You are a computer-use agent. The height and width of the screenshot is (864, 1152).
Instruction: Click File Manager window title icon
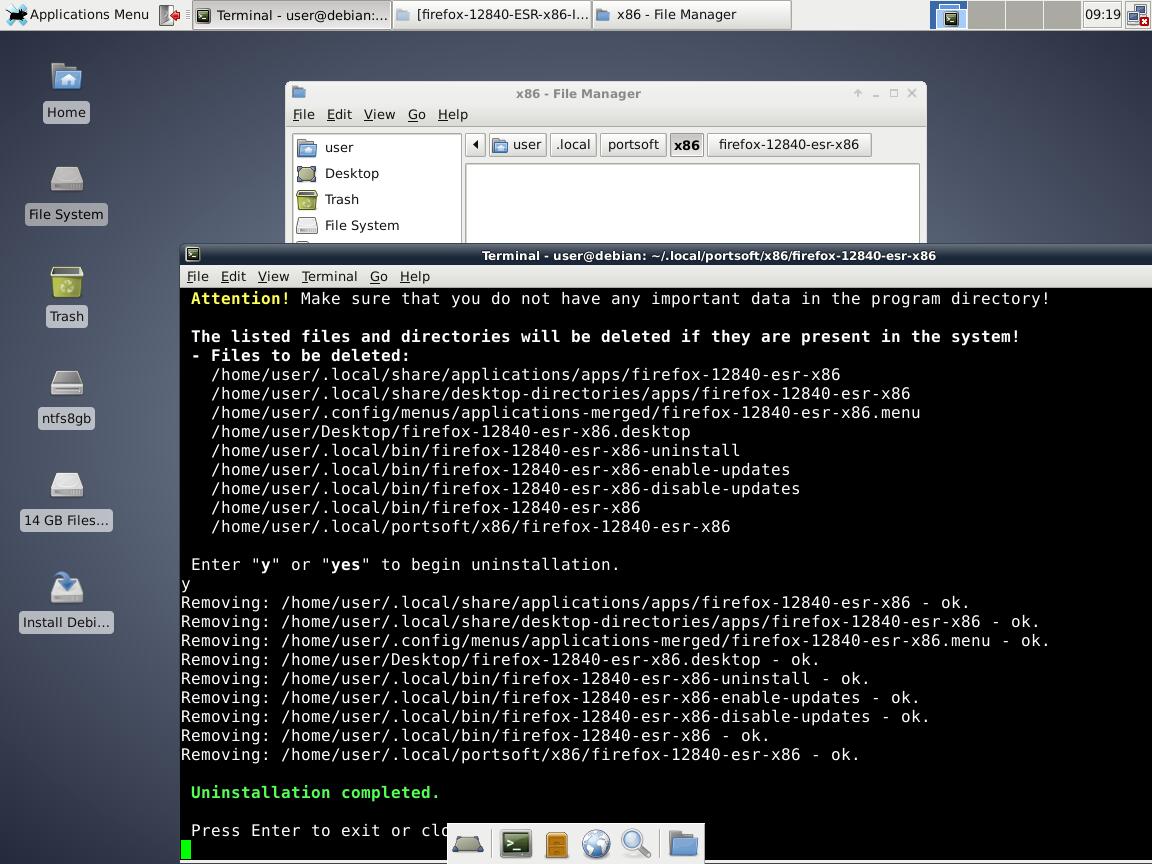(x=298, y=93)
